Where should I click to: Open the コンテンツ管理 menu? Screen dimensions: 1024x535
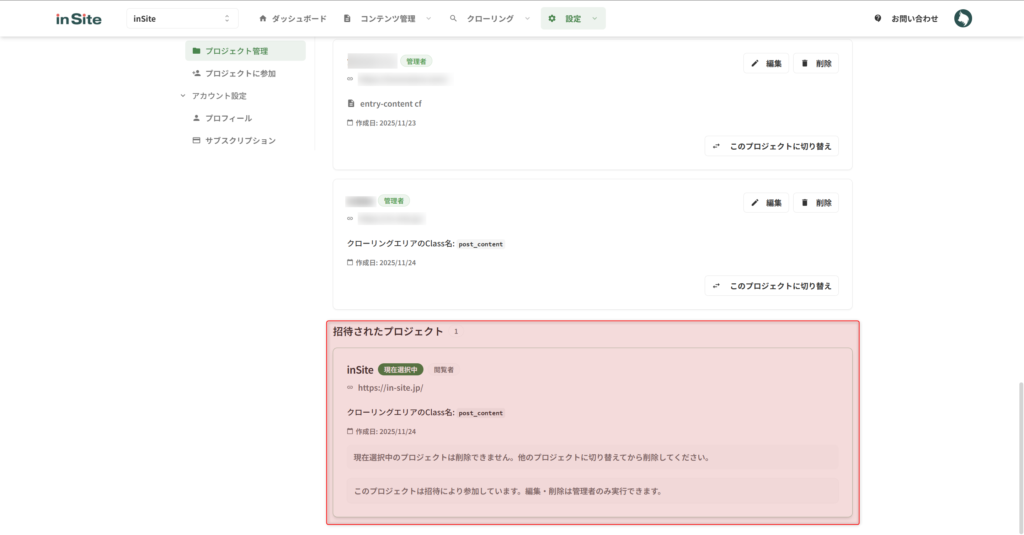coord(387,18)
